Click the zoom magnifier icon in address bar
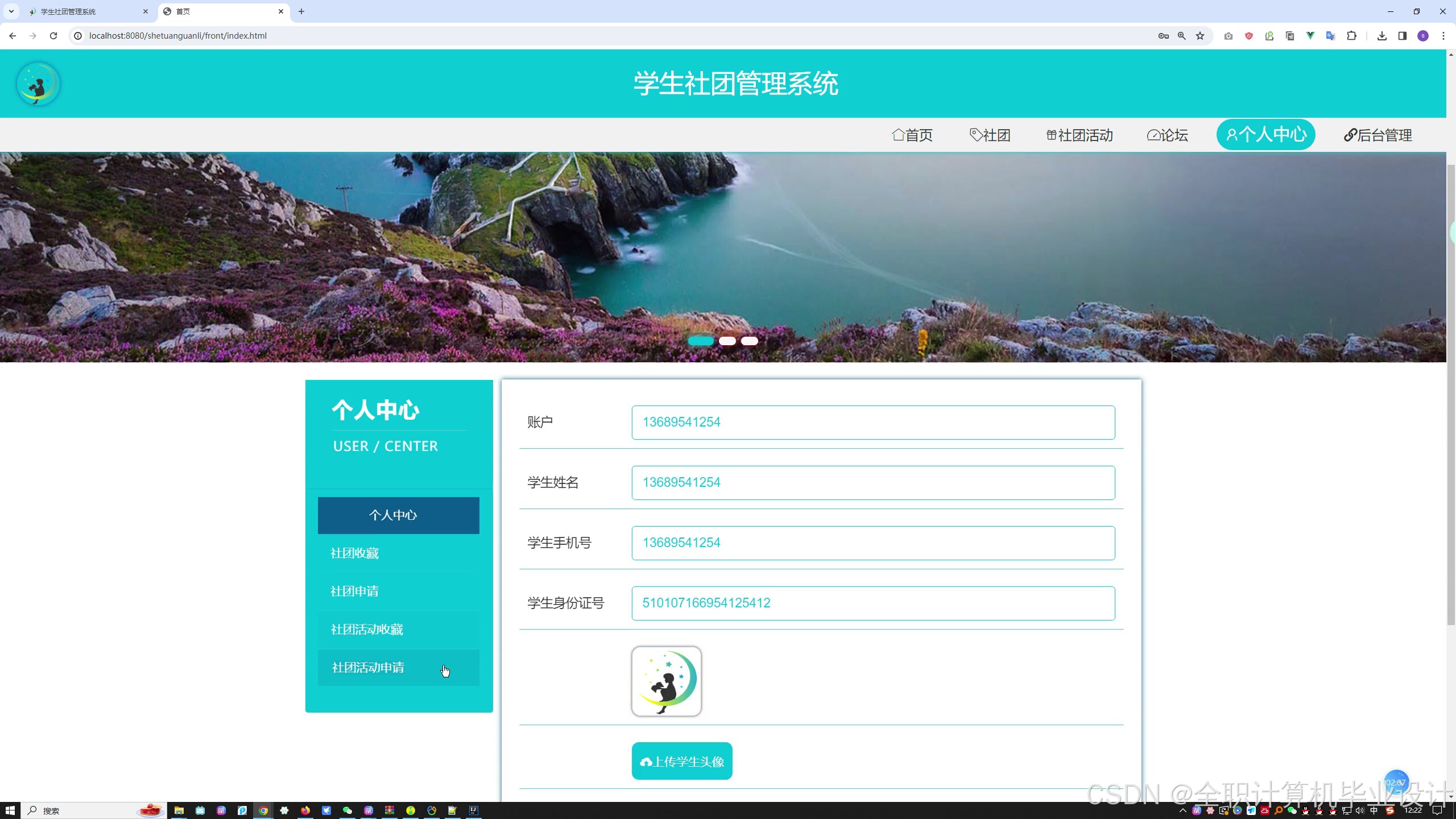This screenshot has height=819, width=1456. click(1182, 36)
